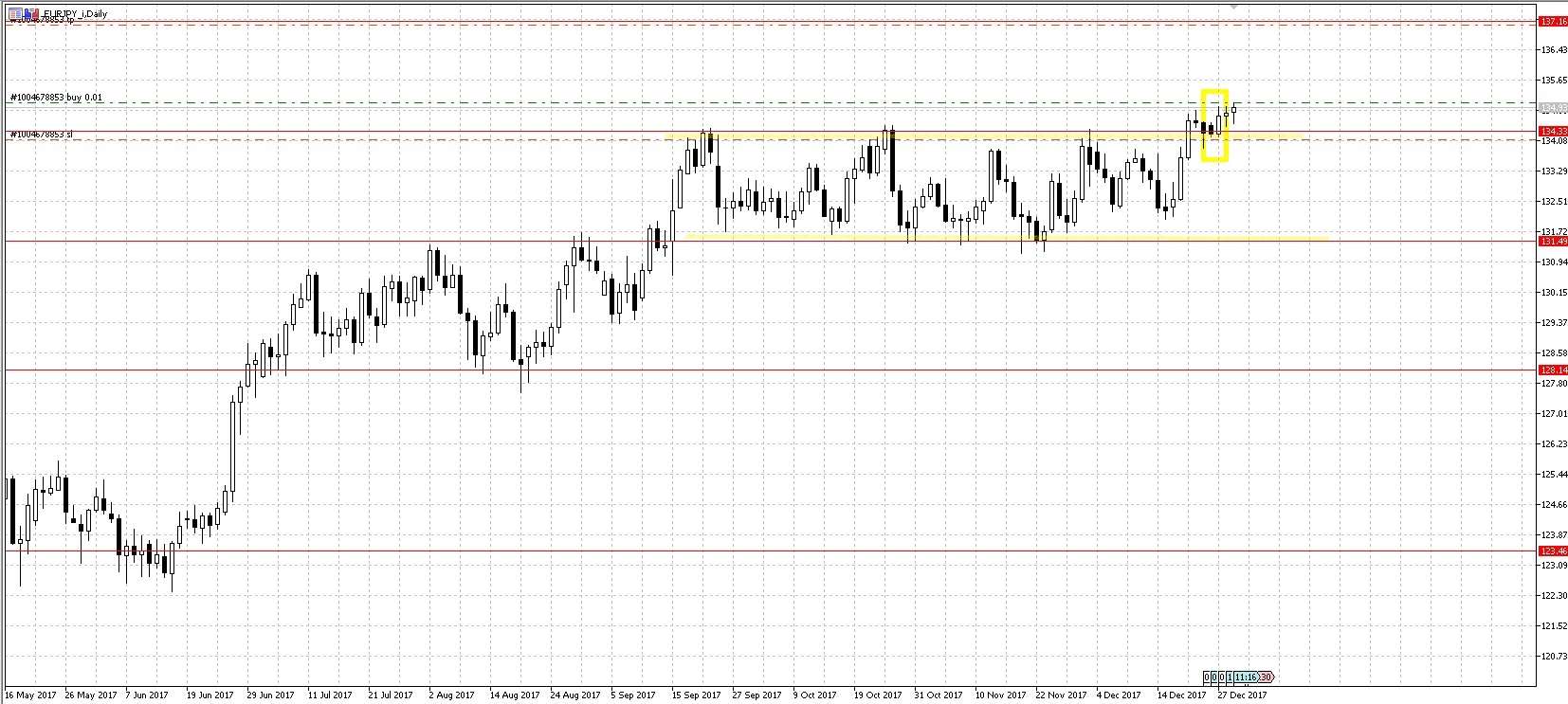Select the '#1004678853 buy 0.01' order label
The width and height of the screenshot is (1568, 704).
tap(56, 98)
